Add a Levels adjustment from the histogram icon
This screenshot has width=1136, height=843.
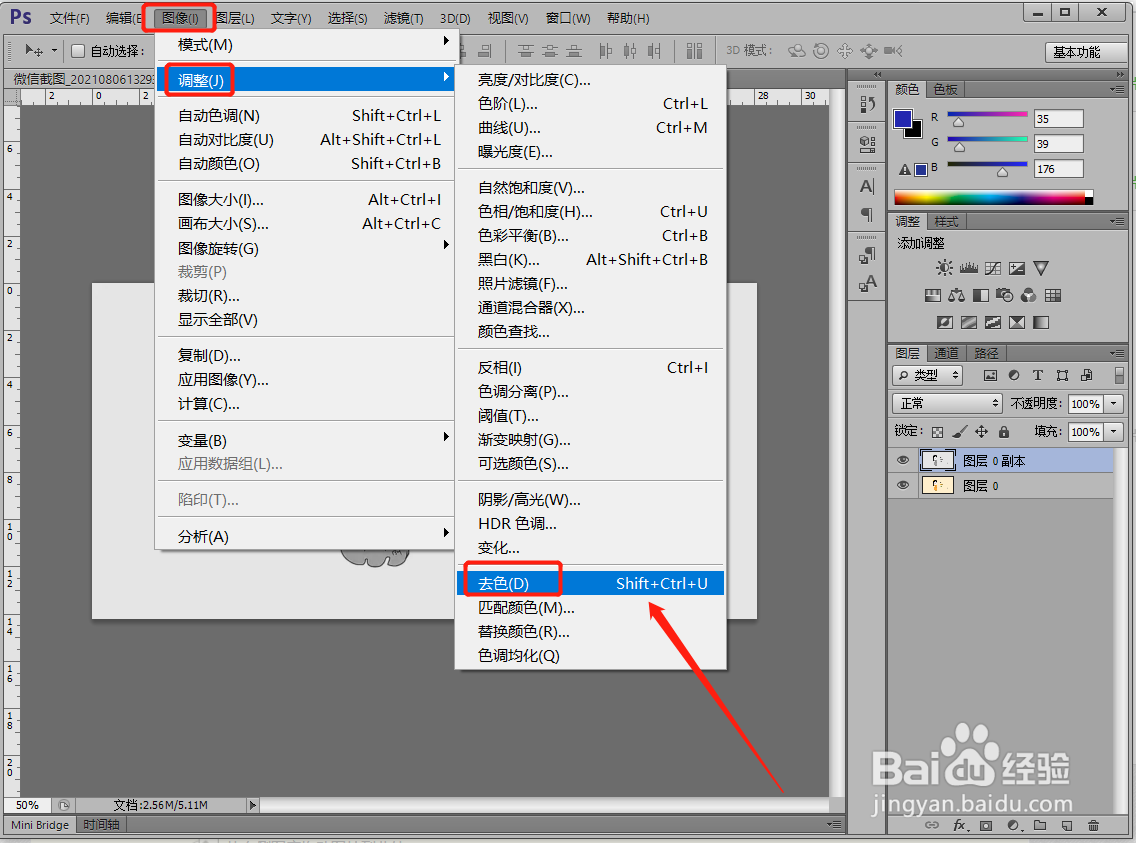(x=969, y=268)
